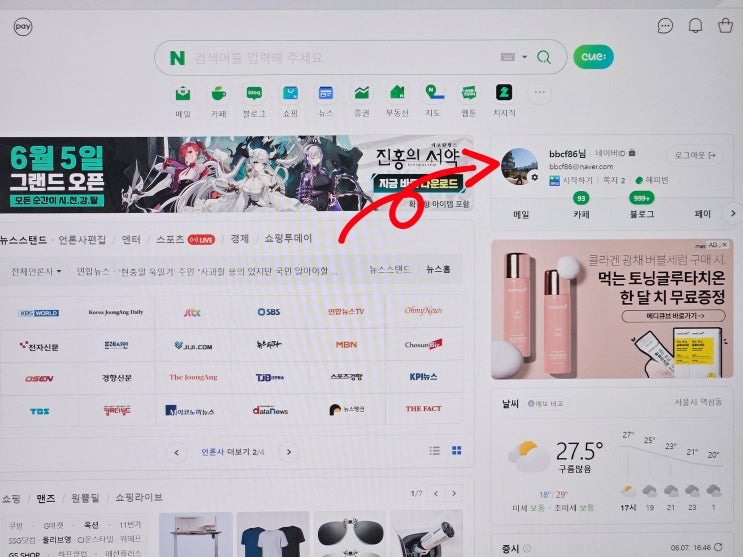Expand account tabs with right chevron

pyautogui.click(x=733, y=213)
